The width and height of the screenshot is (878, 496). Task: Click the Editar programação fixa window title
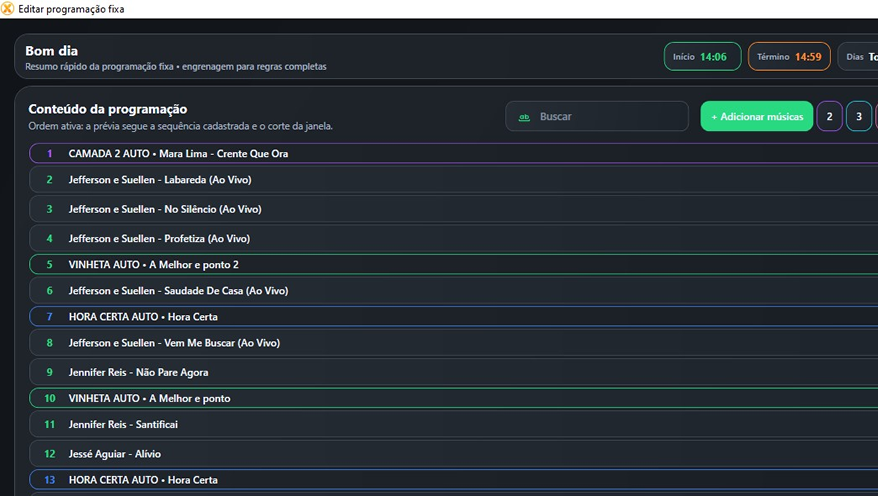[x=71, y=9]
